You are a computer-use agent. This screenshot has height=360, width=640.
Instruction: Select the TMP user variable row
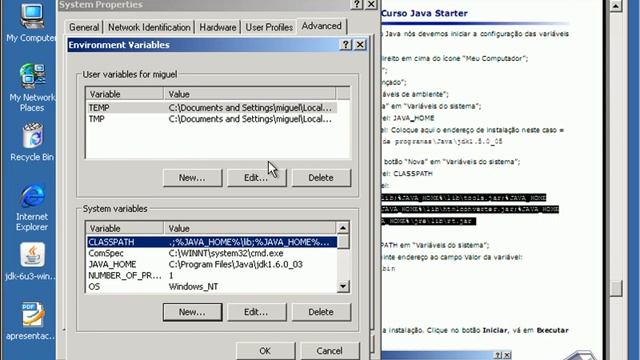211,119
